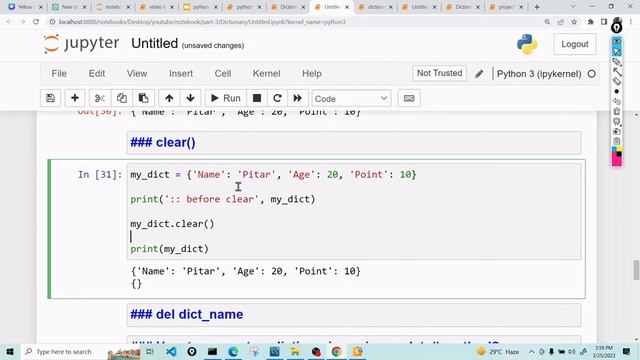This screenshot has width=640, height=360.
Task: Click the Python logo in the header
Action: 527,44
